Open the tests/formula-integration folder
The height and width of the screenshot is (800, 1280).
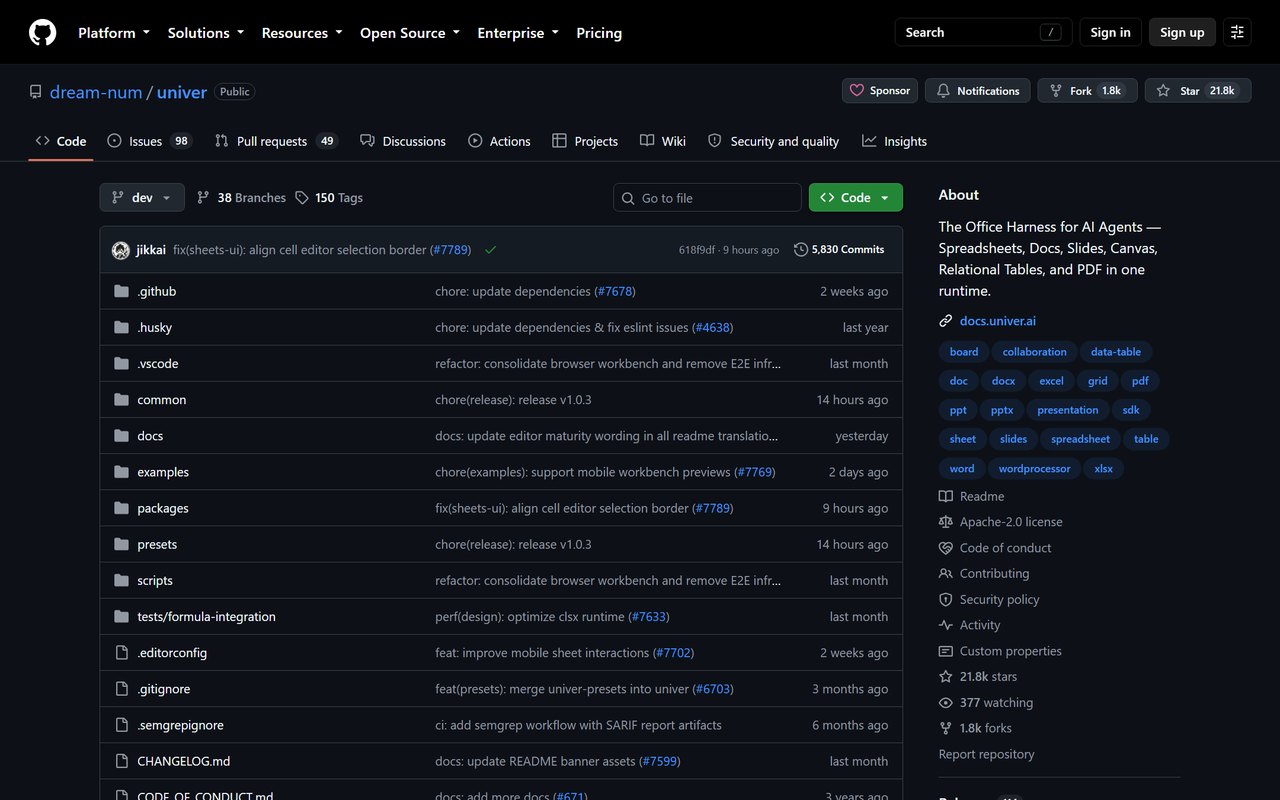pyautogui.click(x=206, y=617)
